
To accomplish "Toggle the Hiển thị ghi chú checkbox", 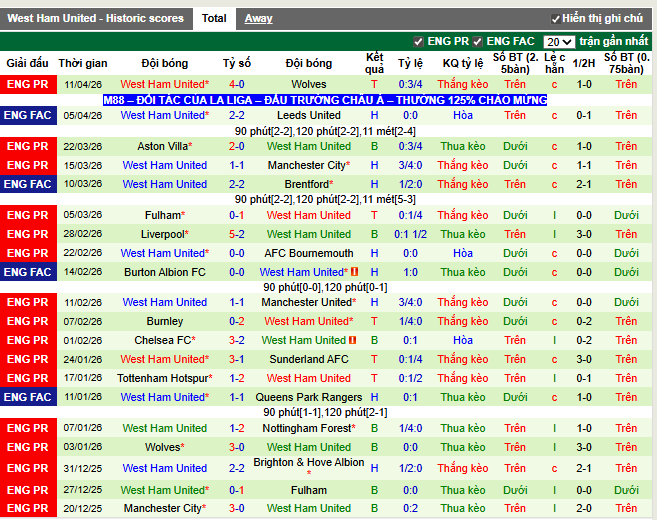I will click(x=556, y=19).
